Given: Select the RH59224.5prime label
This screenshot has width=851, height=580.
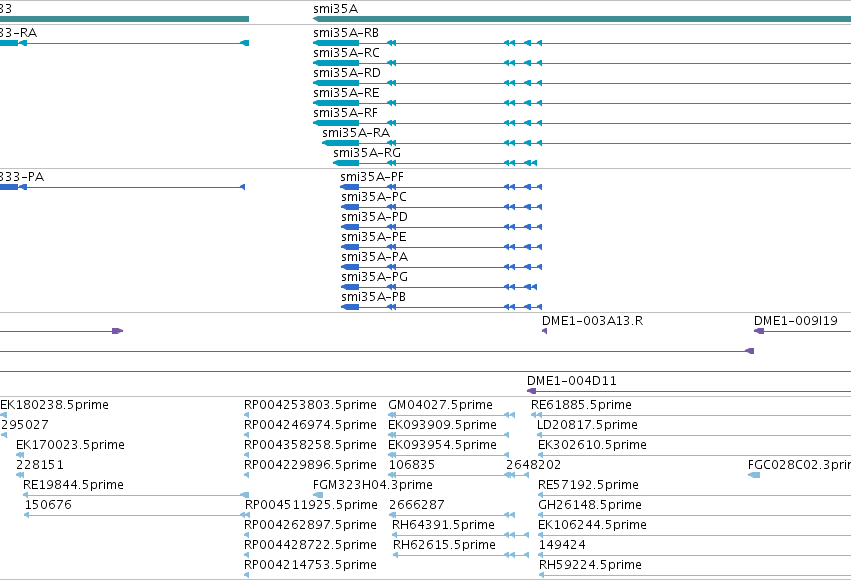Looking at the screenshot, I should pyautogui.click(x=590, y=565).
